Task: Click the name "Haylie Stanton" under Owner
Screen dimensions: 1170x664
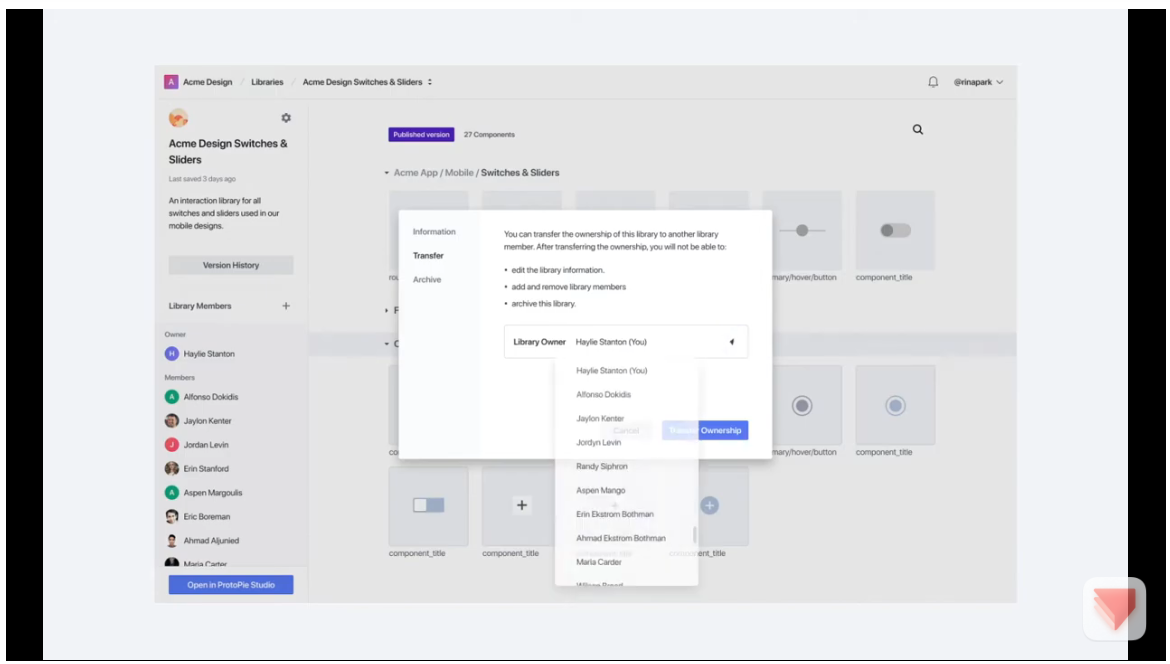Action: [209, 354]
